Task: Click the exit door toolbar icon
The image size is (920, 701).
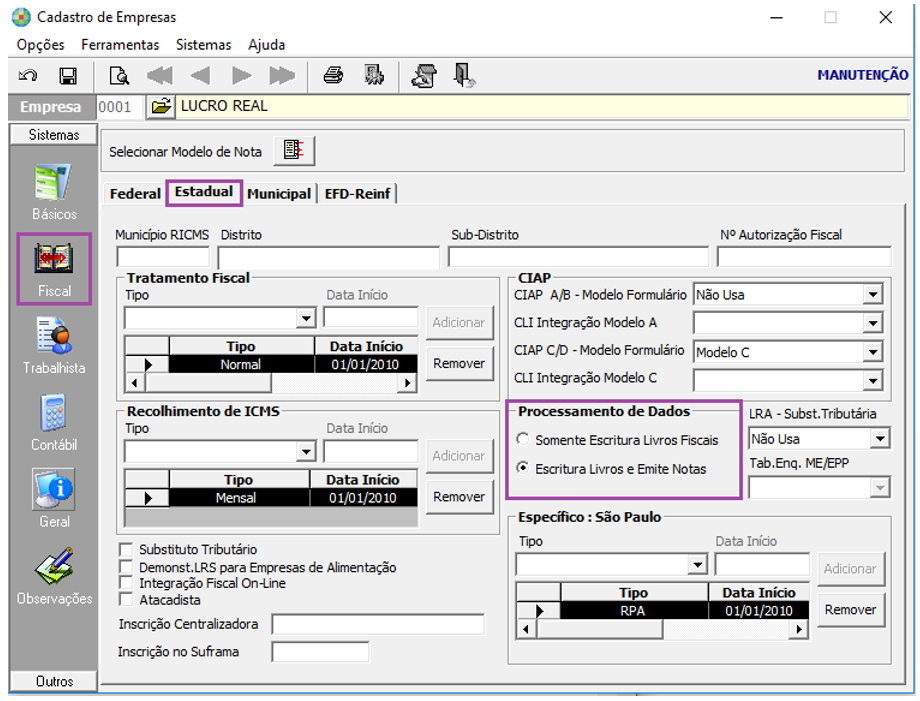Action: tap(464, 76)
